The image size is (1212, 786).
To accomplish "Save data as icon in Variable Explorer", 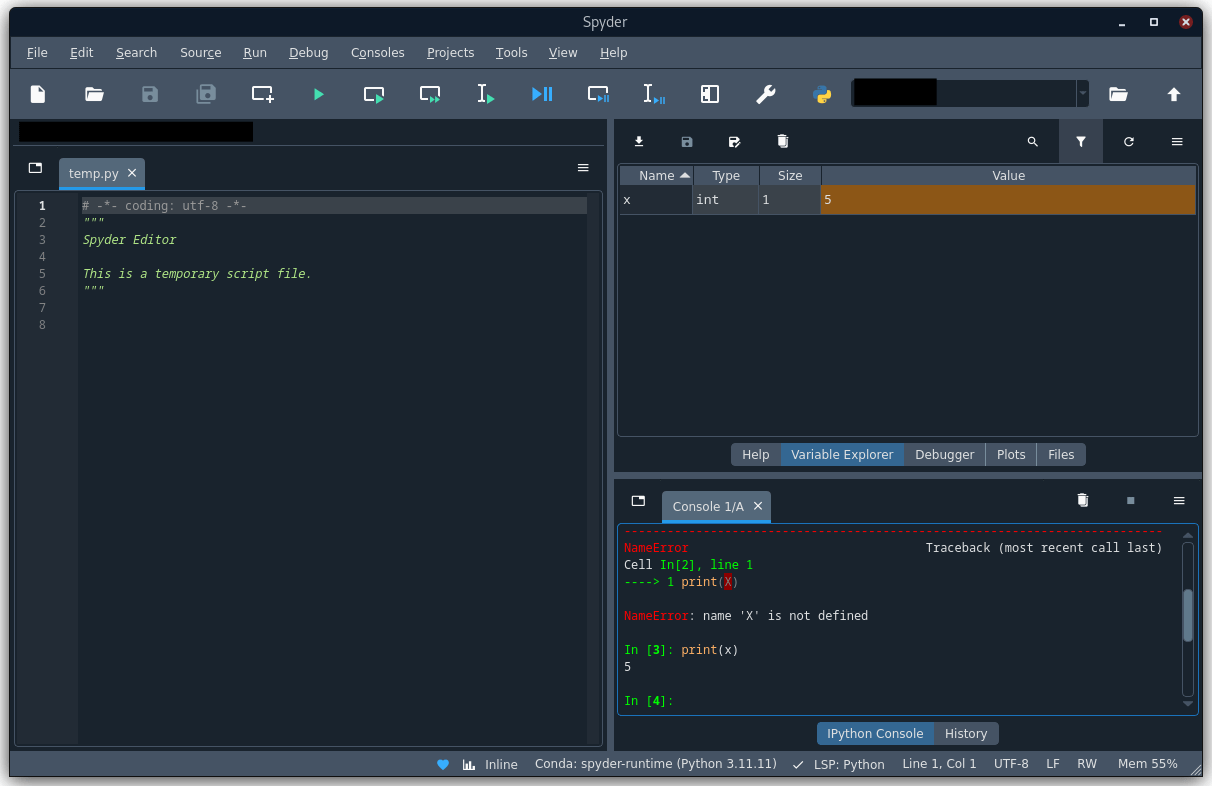I will click(735, 142).
